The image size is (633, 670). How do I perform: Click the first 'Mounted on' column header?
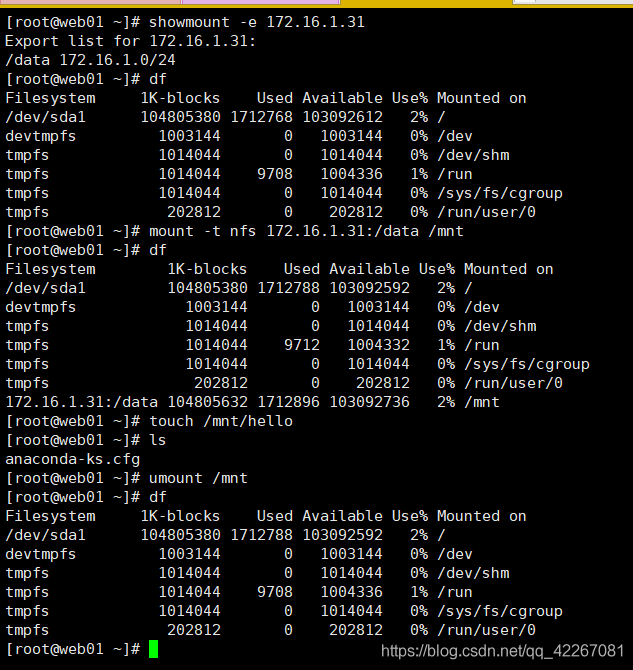481,98
